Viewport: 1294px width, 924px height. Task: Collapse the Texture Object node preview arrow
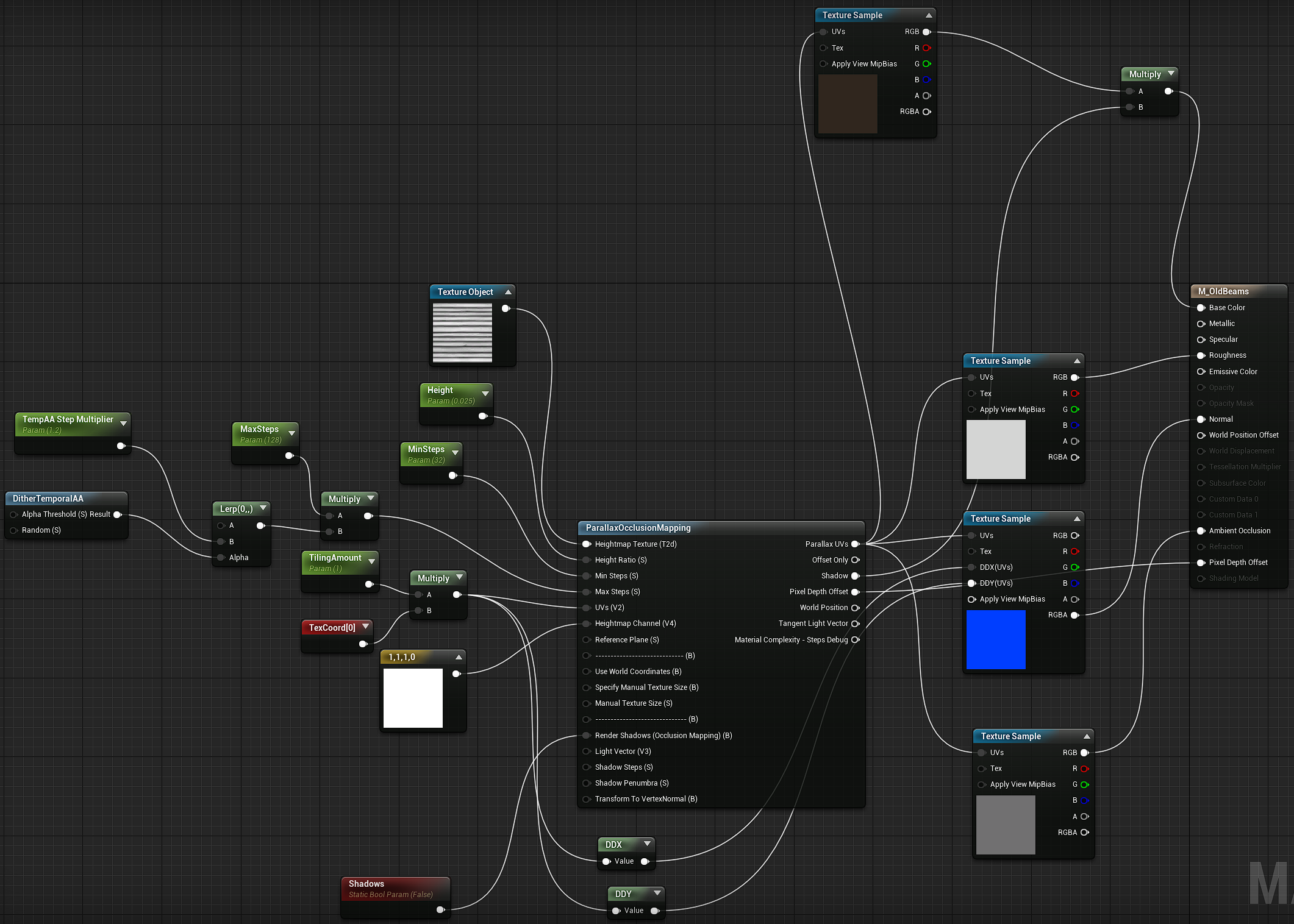pyautogui.click(x=508, y=292)
